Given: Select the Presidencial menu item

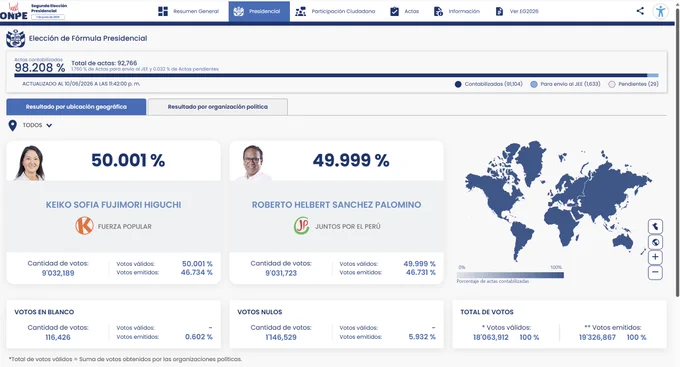Looking at the screenshot, I should point(259,11).
